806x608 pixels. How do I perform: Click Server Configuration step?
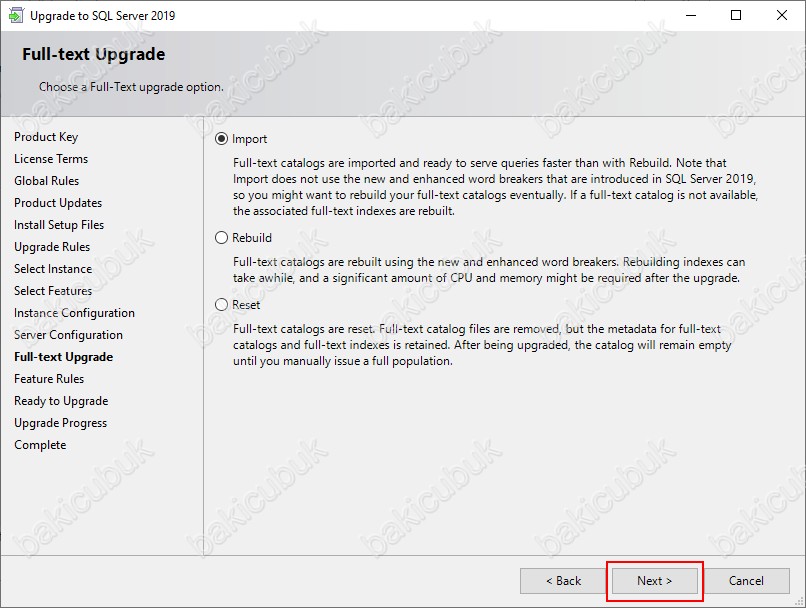tap(68, 335)
